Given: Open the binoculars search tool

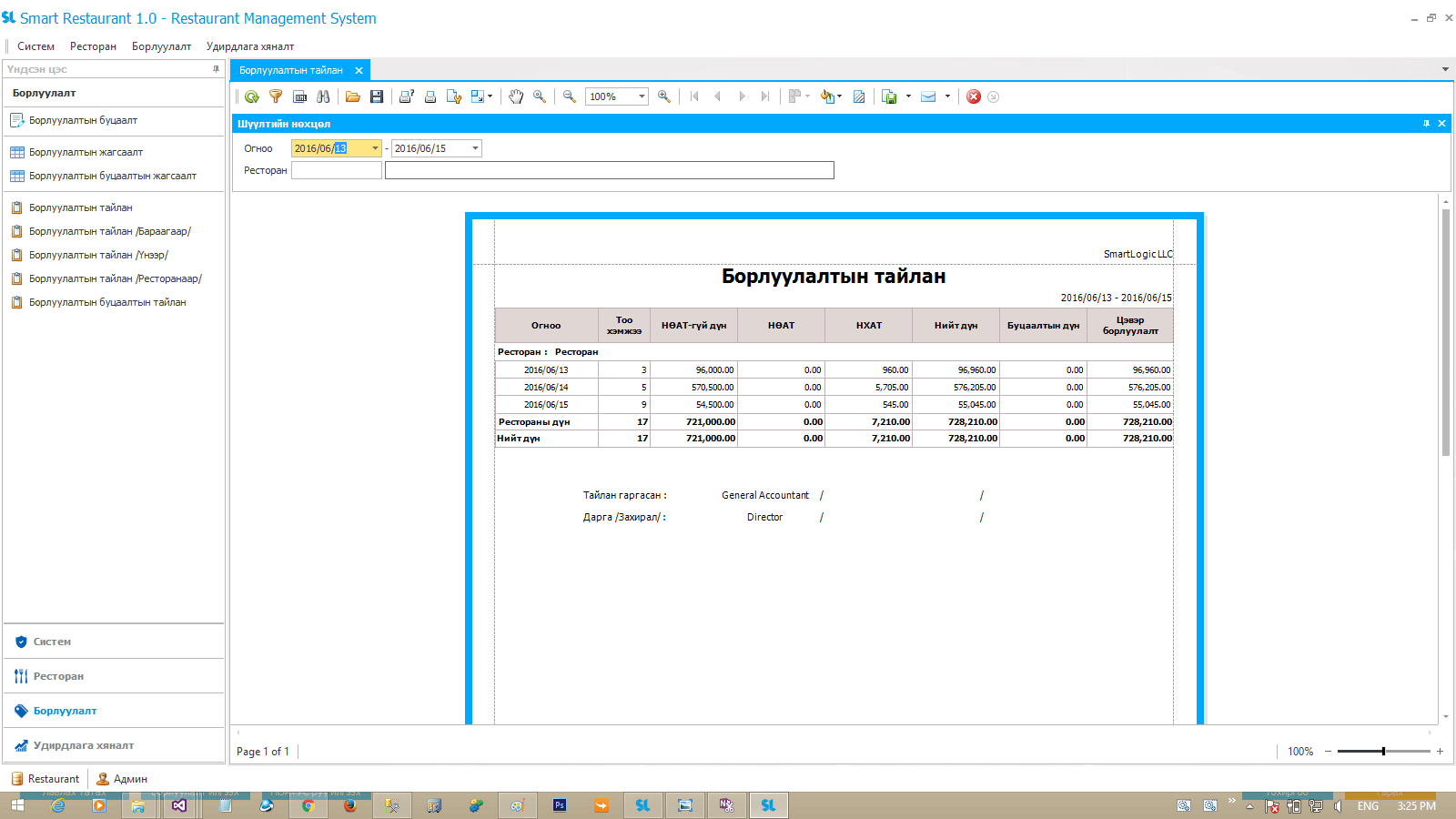Looking at the screenshot, I should [x=323, y=96].
